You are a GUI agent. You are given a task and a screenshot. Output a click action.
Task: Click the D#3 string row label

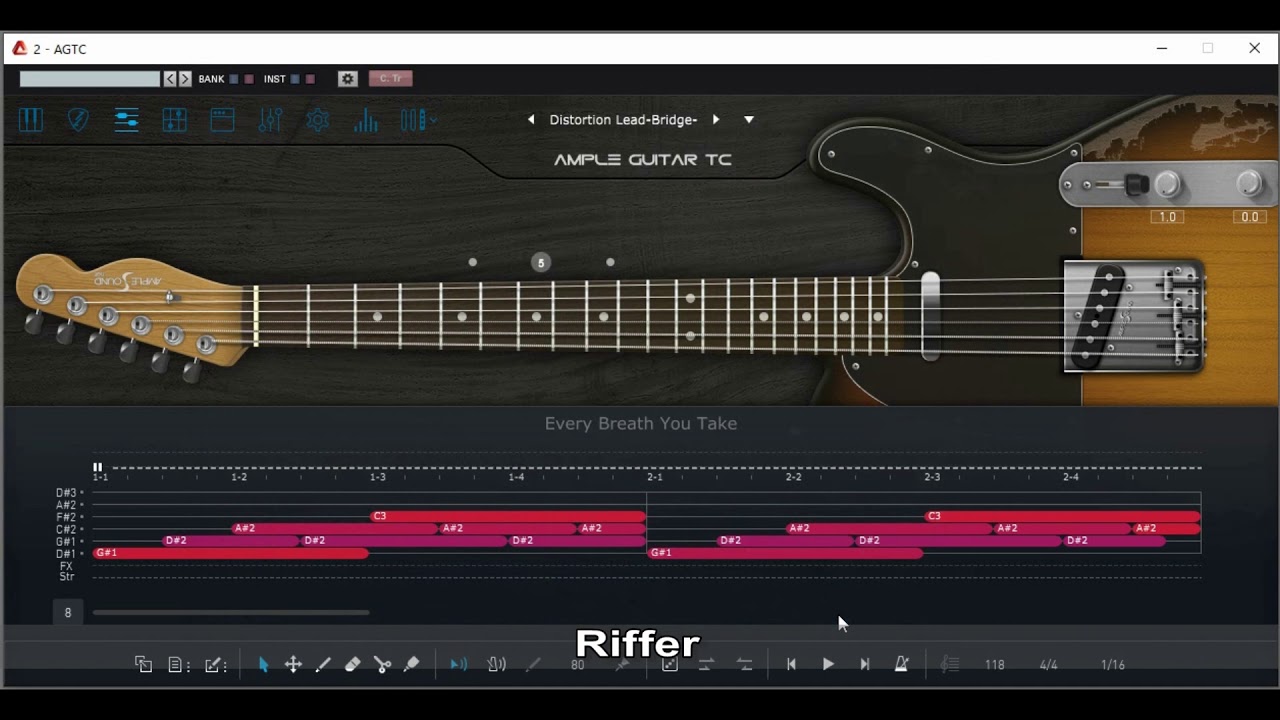tap(66, 493)
